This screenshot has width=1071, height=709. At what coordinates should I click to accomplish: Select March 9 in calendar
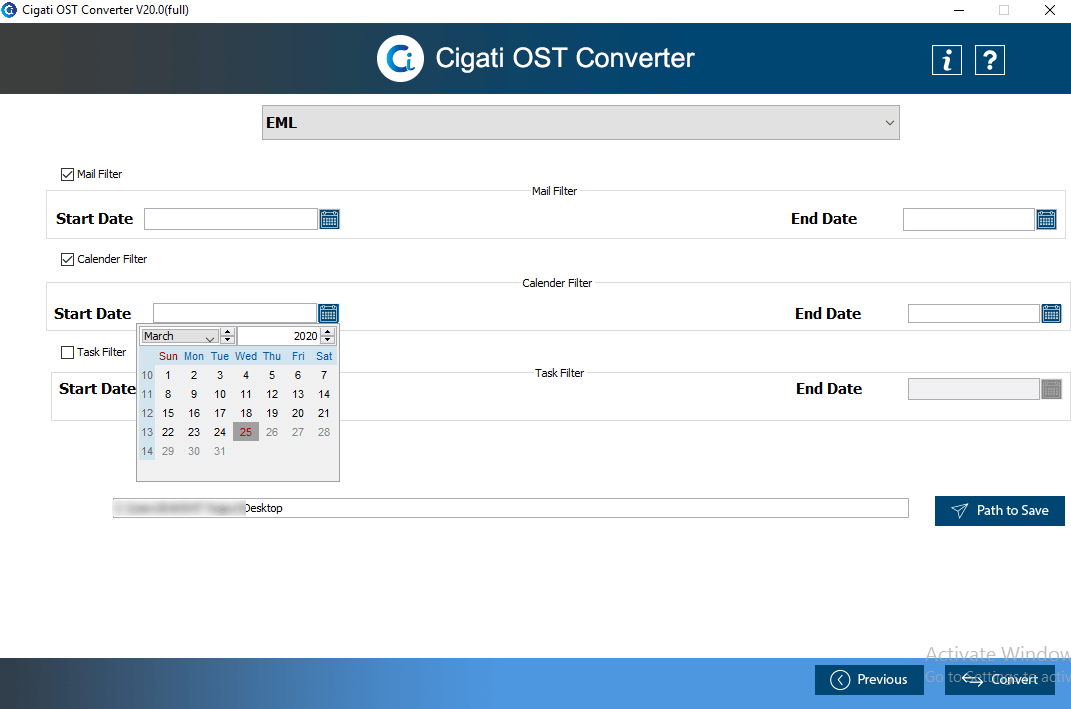194,394
